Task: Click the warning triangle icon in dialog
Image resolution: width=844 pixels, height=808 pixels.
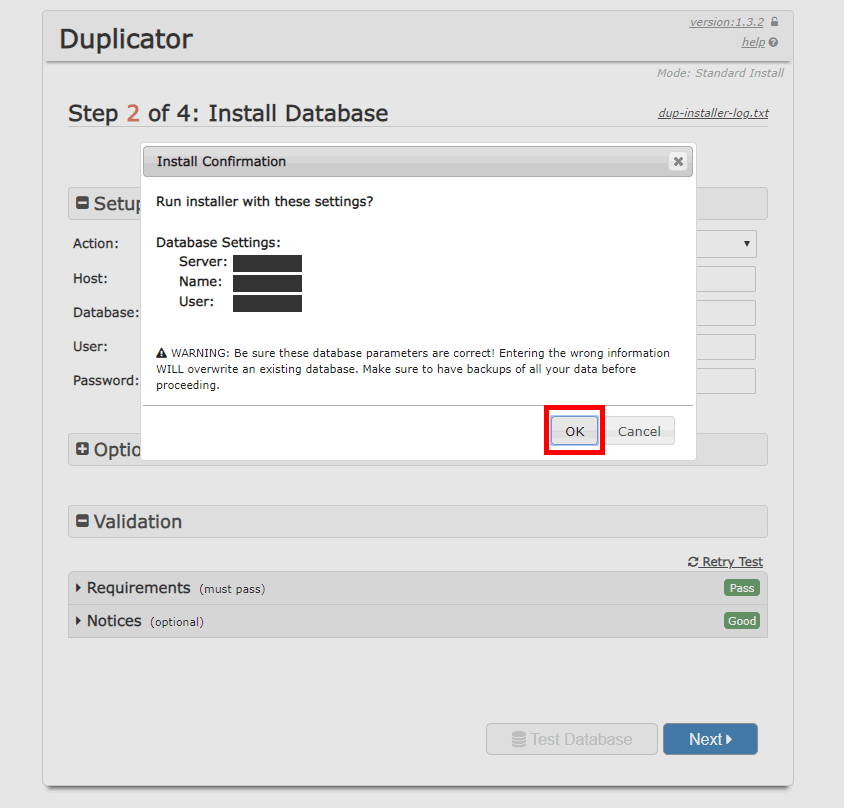Action: coord(162,353)
